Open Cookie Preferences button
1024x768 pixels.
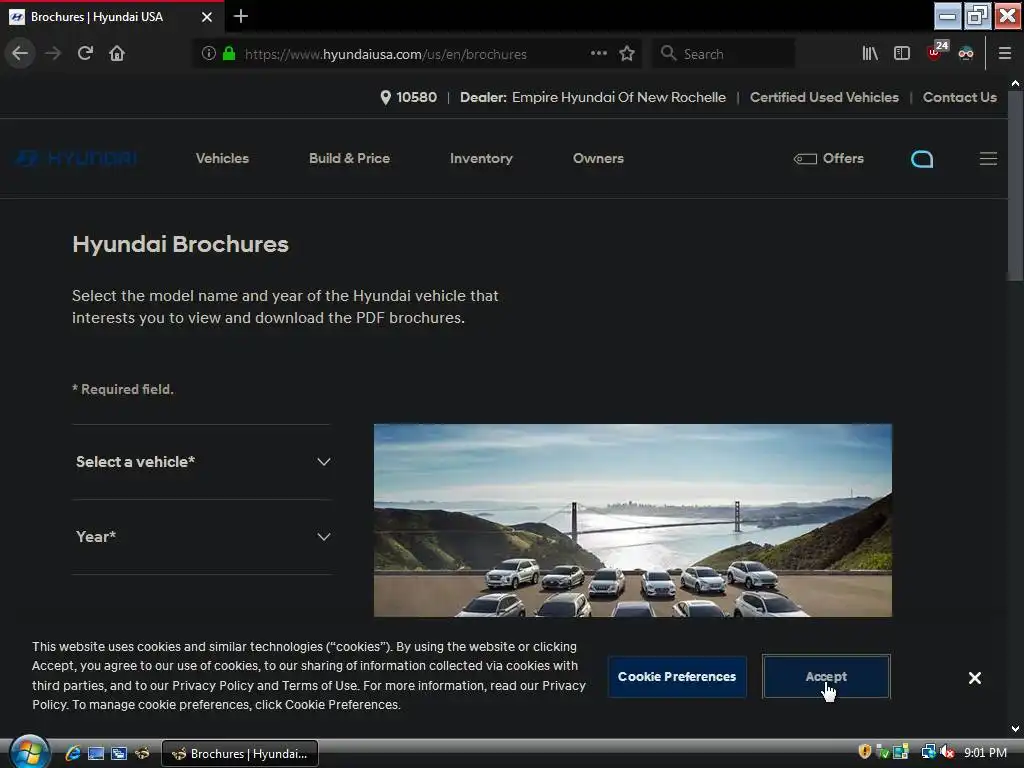[677, 677]
